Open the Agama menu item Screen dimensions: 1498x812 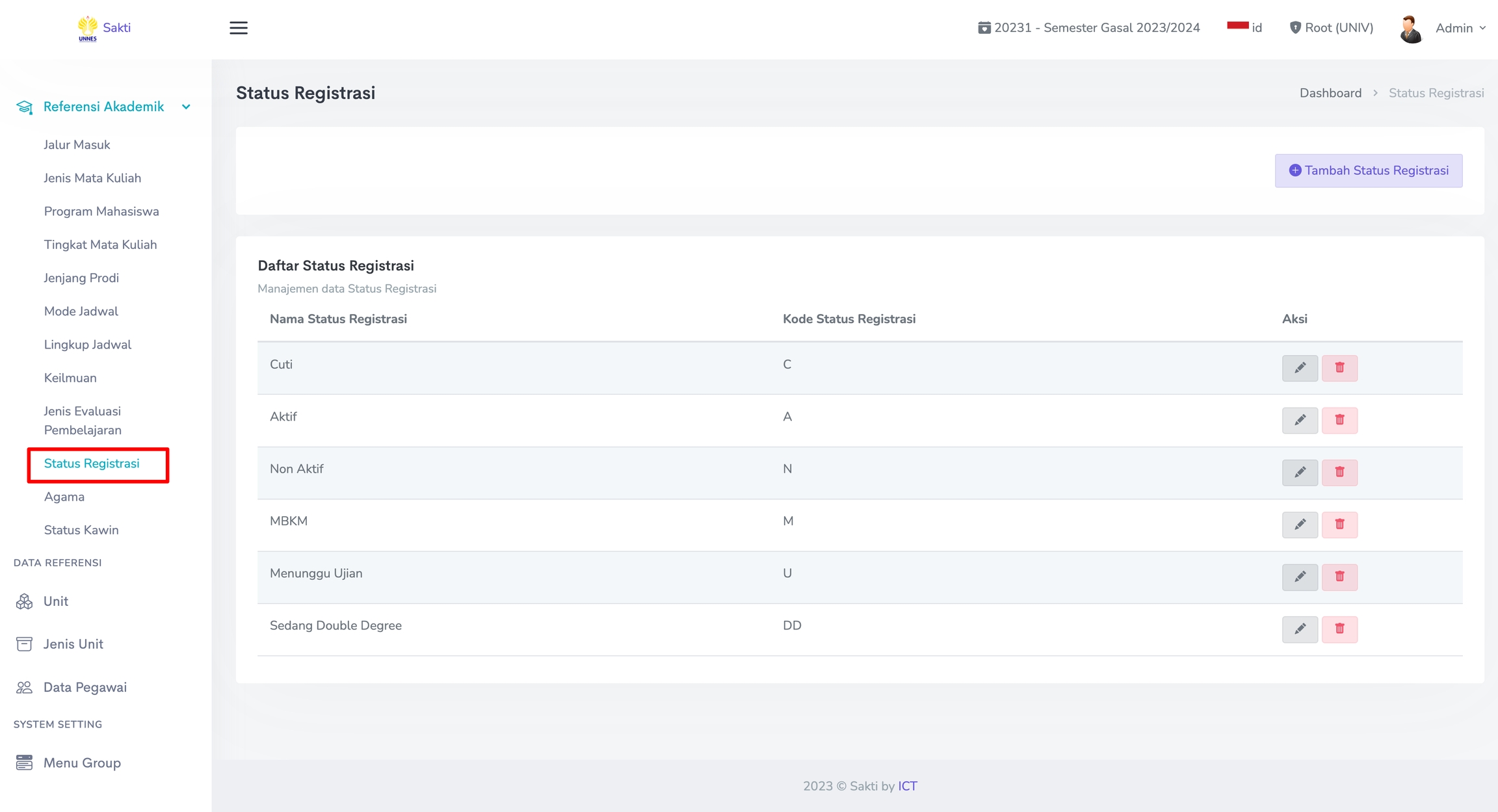[64, 497]
